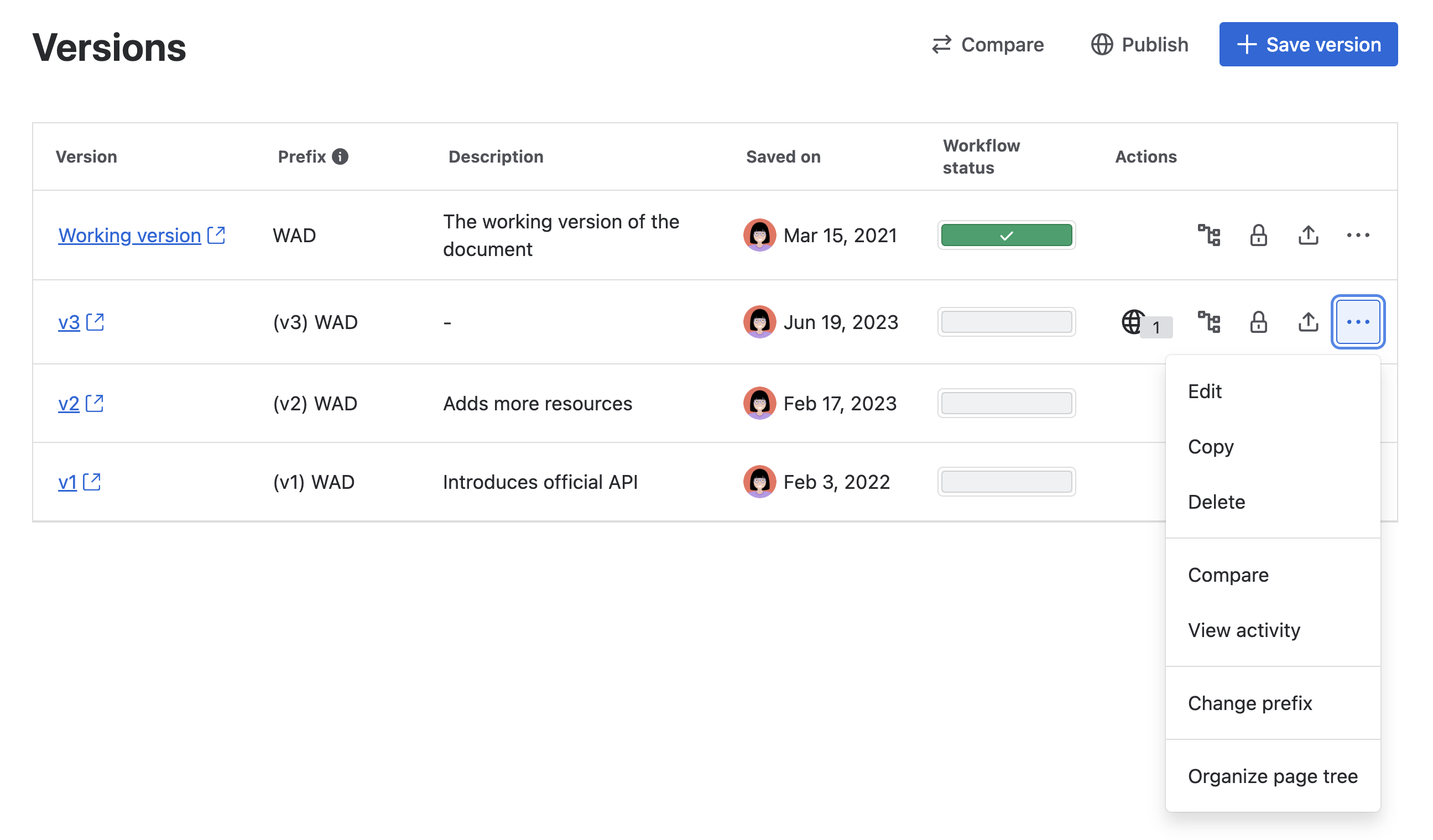
Task: Click the globe publish icon on the v3 row
Action: 1133,321
